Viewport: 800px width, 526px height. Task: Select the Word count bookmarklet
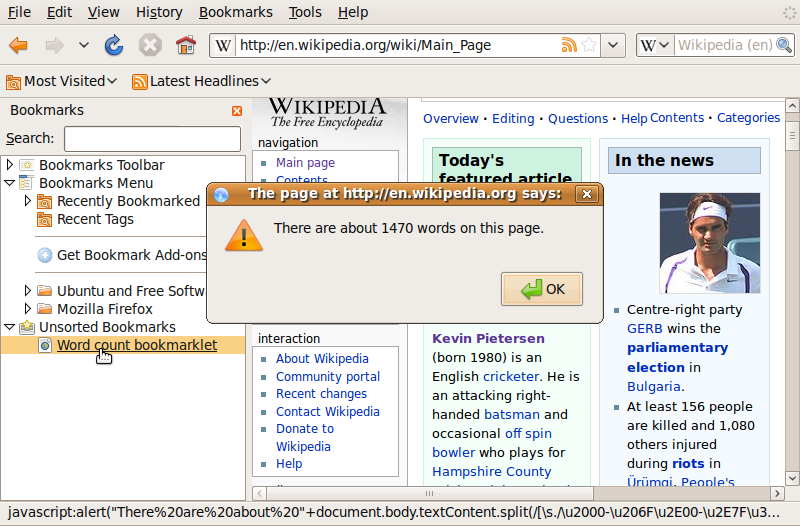pyautogui.click(x=136, y=345)
